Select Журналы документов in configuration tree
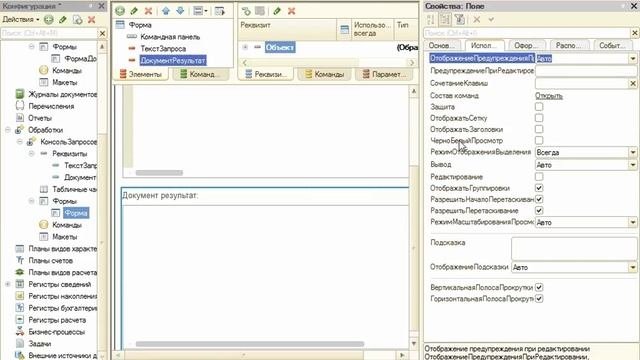 [x=62, y=94]
